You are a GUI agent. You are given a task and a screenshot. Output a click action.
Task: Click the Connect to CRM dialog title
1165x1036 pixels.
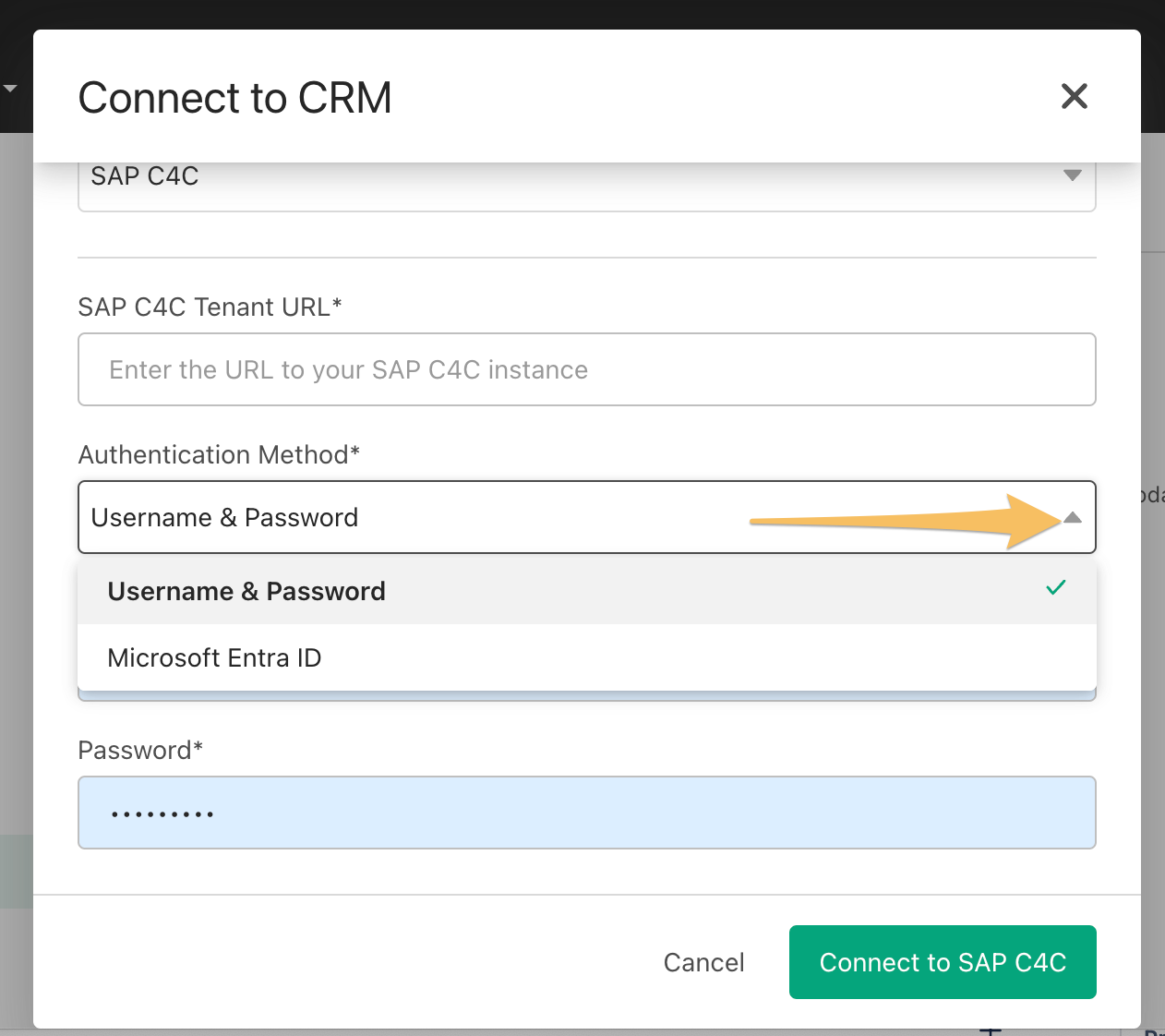tap(235, 98)
